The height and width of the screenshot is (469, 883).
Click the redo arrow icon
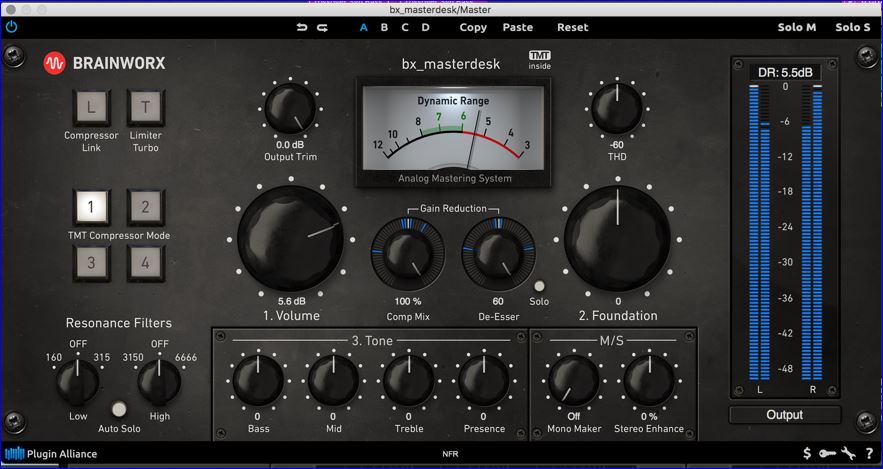tap(322, 27)
